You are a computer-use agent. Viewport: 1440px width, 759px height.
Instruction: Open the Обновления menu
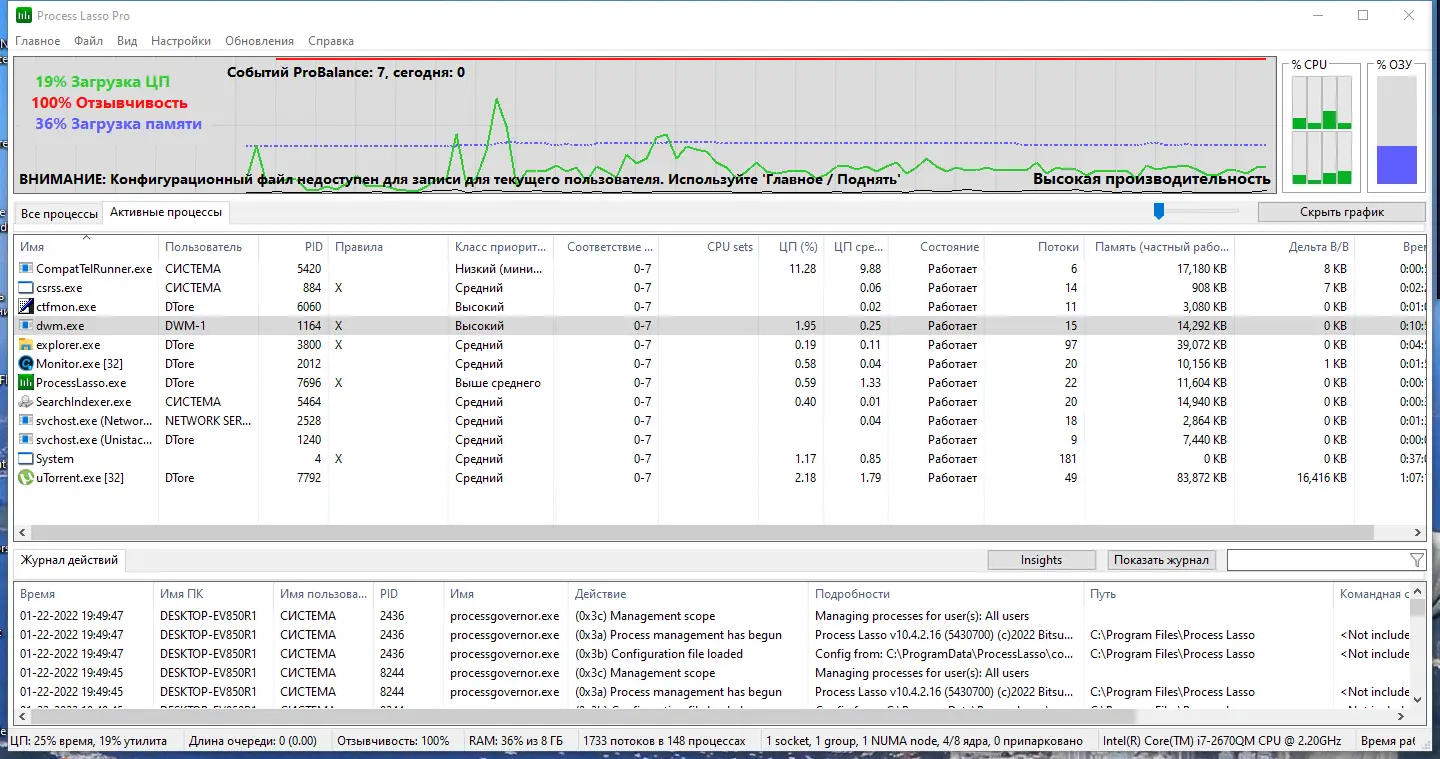260,41
